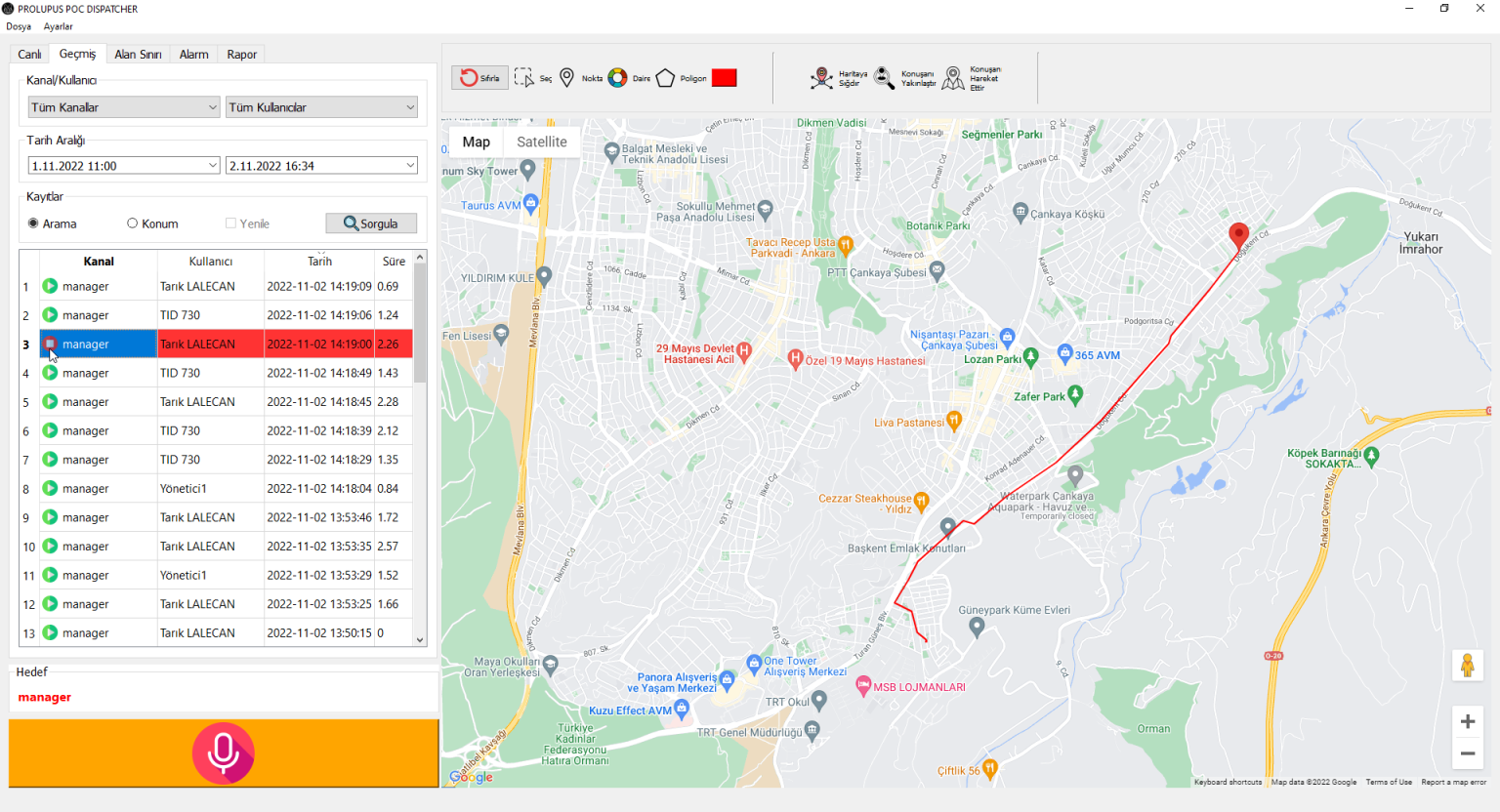Click Haritaya Sığdır fit-to-map icon

click(x=822, y=78)
